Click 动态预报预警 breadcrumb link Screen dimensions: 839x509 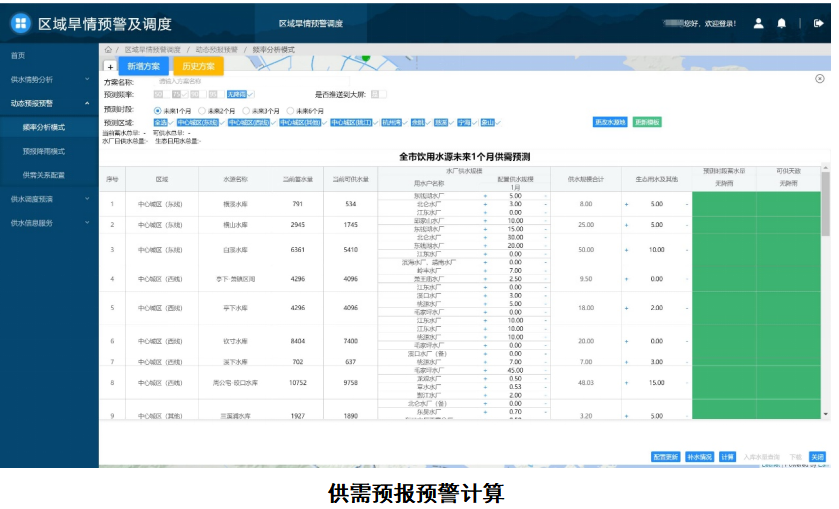[x=216, y=50]
